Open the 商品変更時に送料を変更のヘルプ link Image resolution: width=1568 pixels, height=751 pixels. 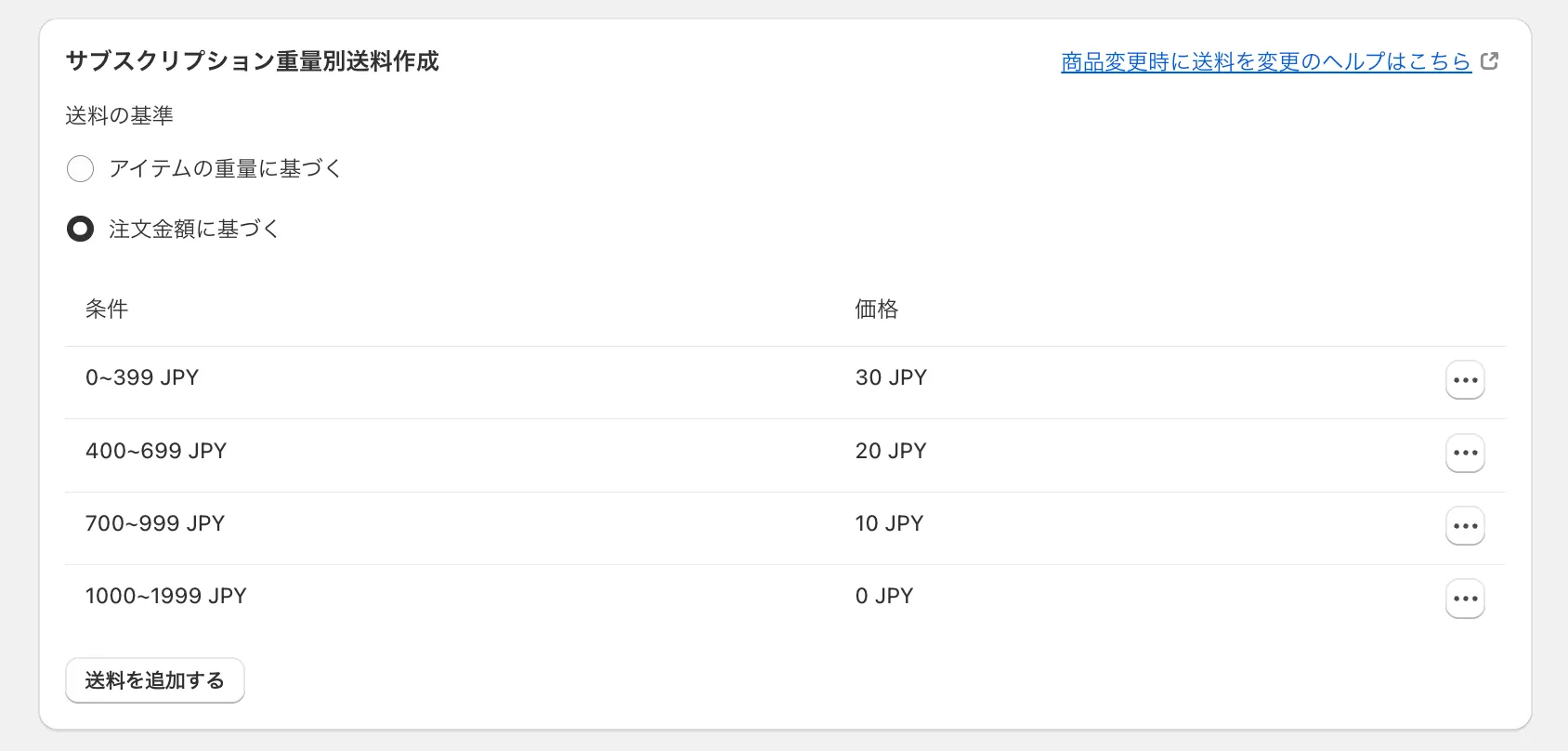pyautogui.click(x=1265, y=61)
